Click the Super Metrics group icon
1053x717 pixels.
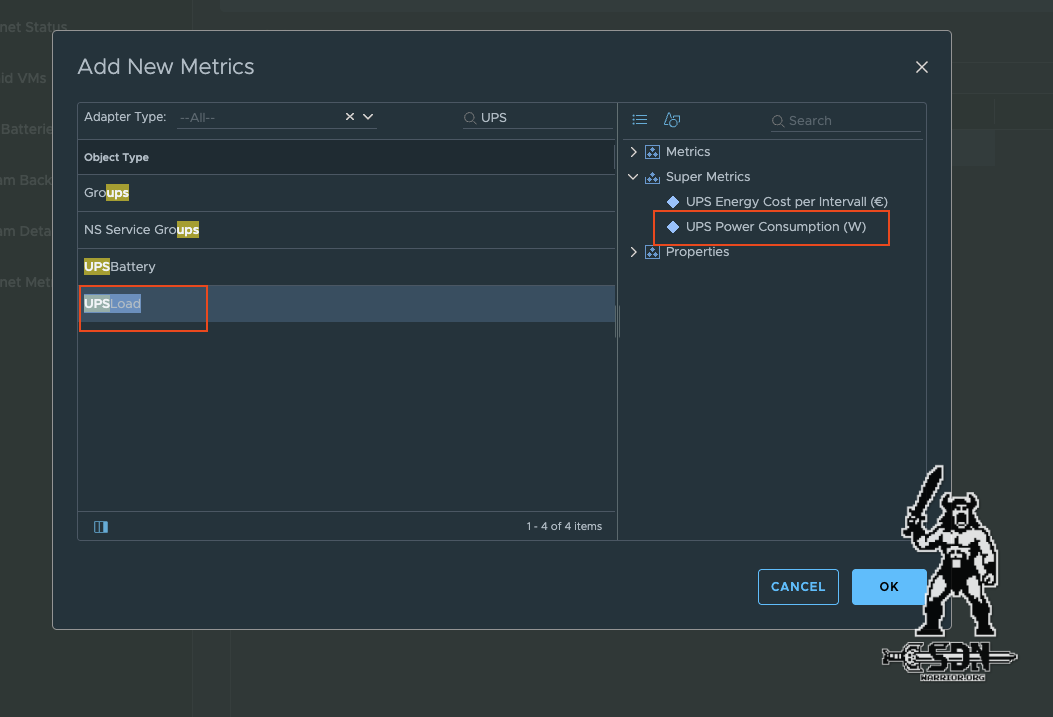tap(654, 176)
